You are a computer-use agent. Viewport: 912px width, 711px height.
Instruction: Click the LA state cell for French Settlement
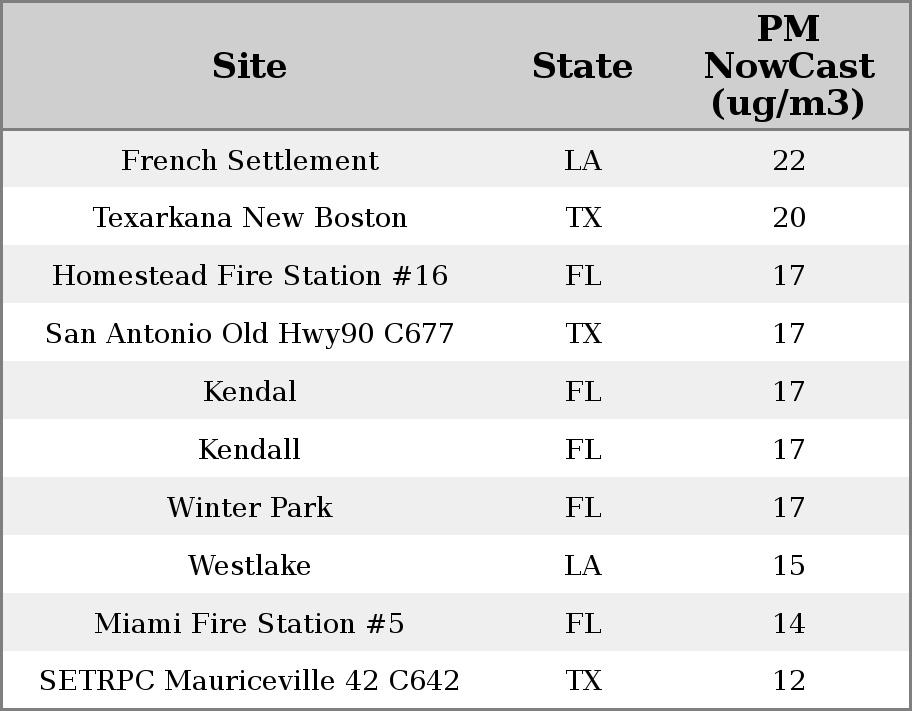(583, 161)
